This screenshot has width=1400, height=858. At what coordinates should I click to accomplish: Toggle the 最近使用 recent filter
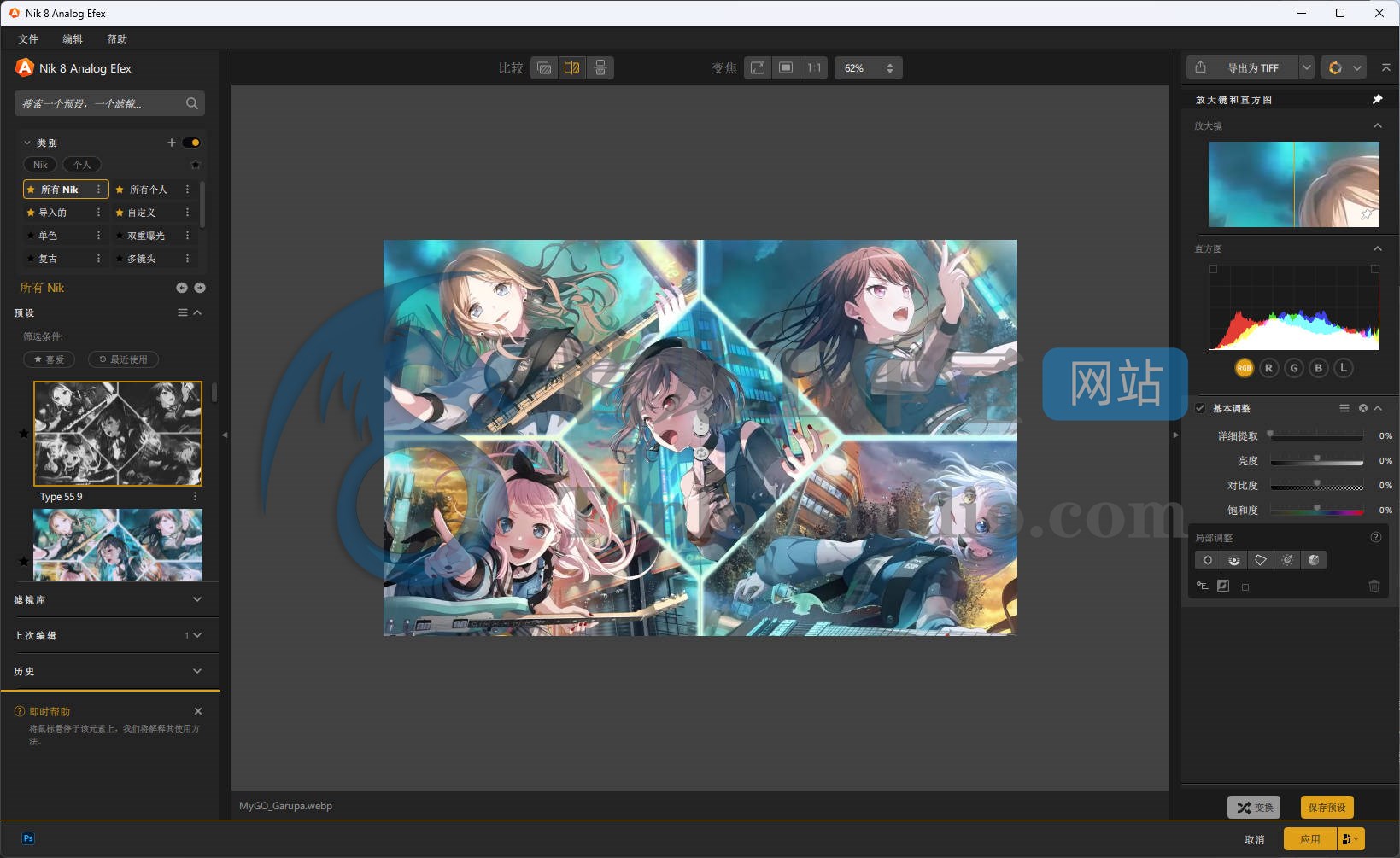[123, 359]
